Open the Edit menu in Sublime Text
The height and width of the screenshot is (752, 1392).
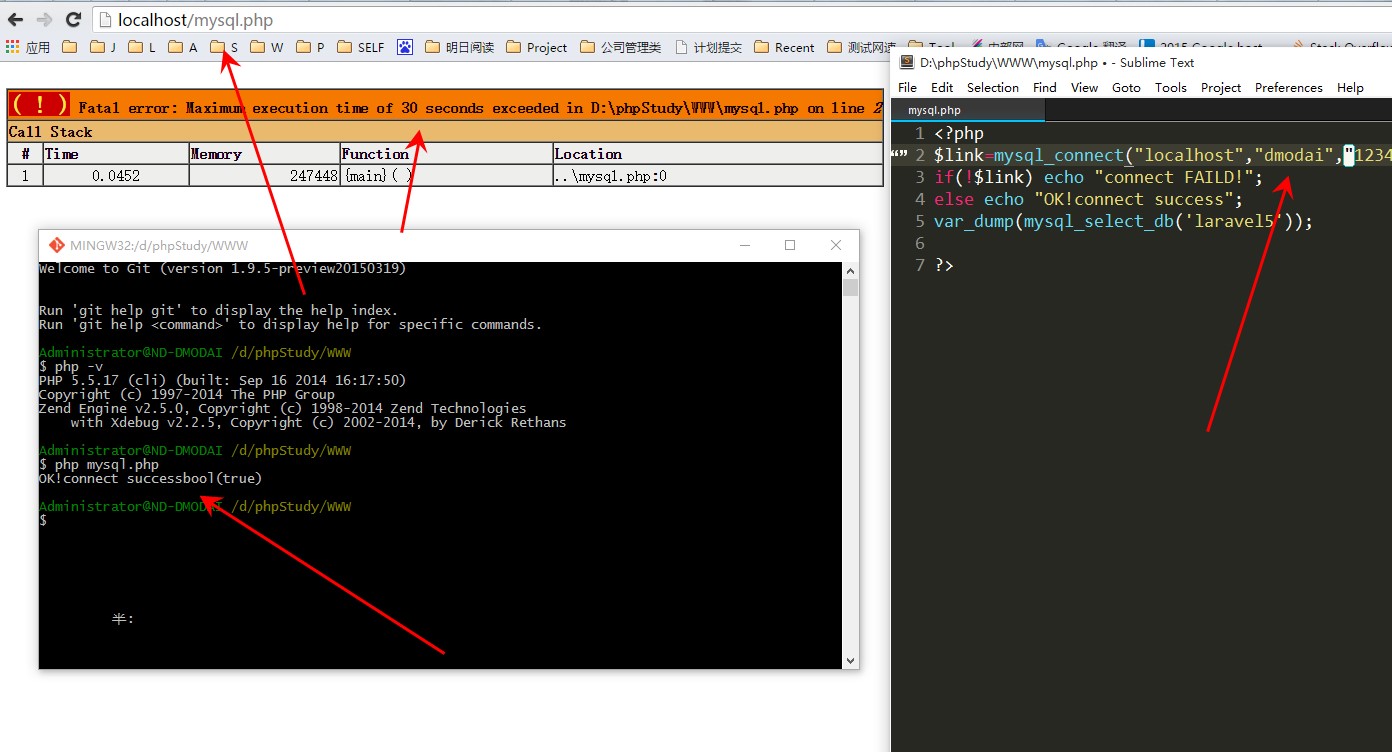(x=942, y=87)
